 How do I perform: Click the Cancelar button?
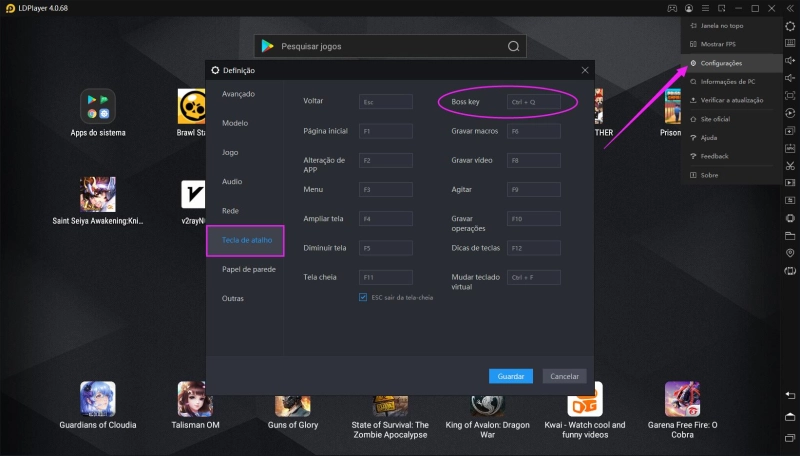click(564, 376)
